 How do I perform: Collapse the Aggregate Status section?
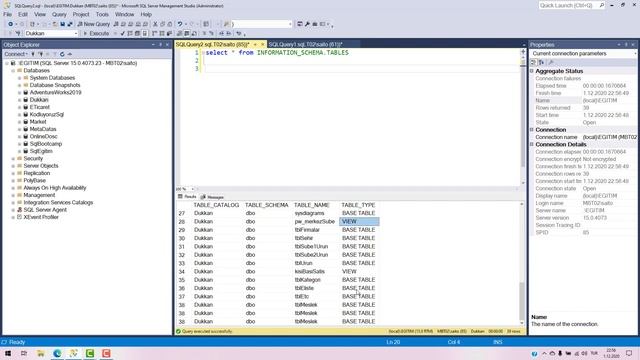tap(532, 71)
